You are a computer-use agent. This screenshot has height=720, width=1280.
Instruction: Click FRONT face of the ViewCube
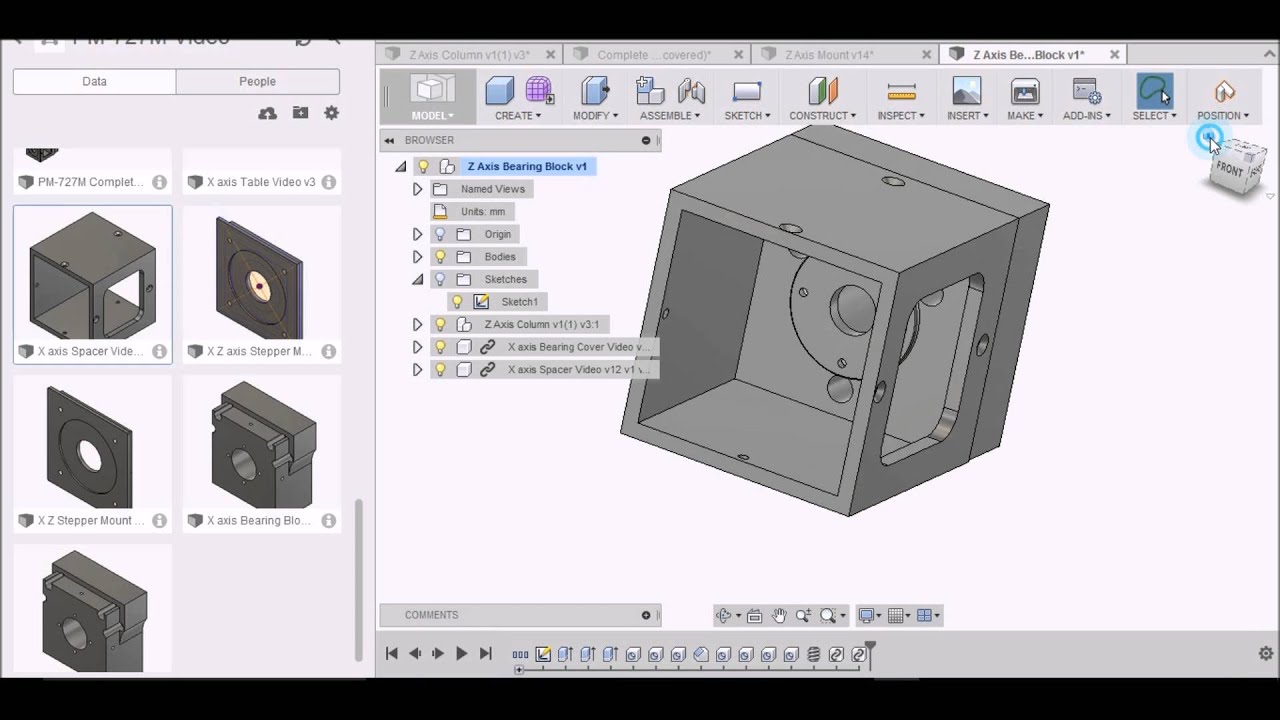coord(1230,170)
